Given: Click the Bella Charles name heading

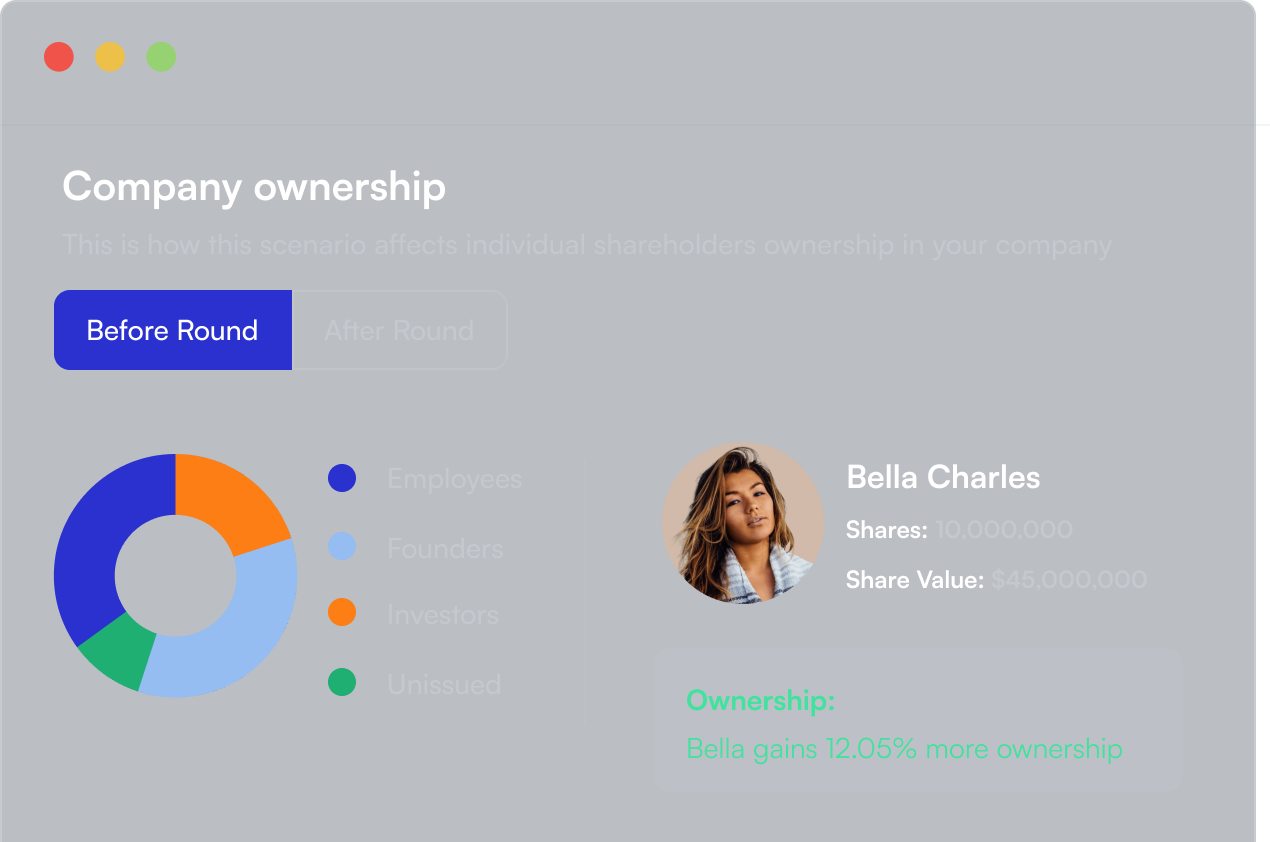Looking at the screenshot, I should coord(942,477).
